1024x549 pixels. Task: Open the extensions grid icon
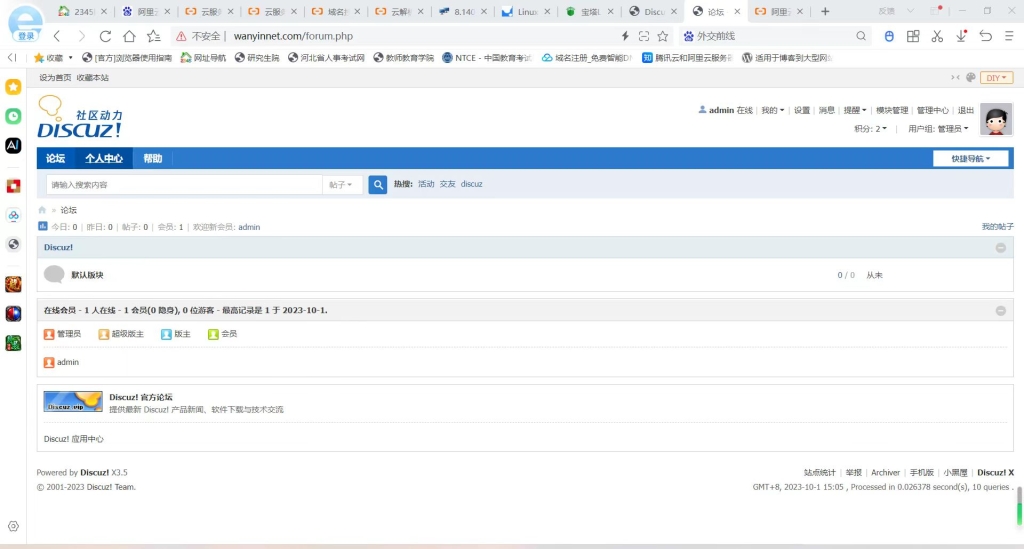[913, 36]
